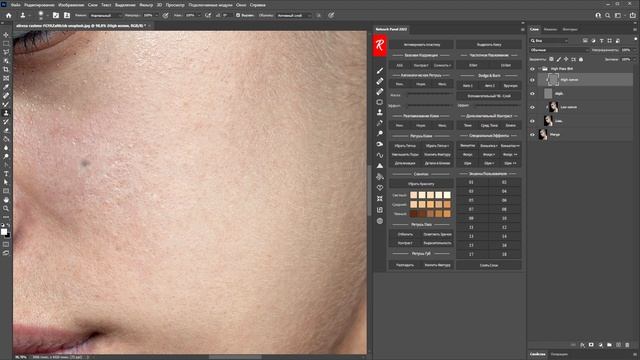Switch to the Paths tab
Image resolution: width=640 pixels, height=360 pixels.
pos(570,29)
